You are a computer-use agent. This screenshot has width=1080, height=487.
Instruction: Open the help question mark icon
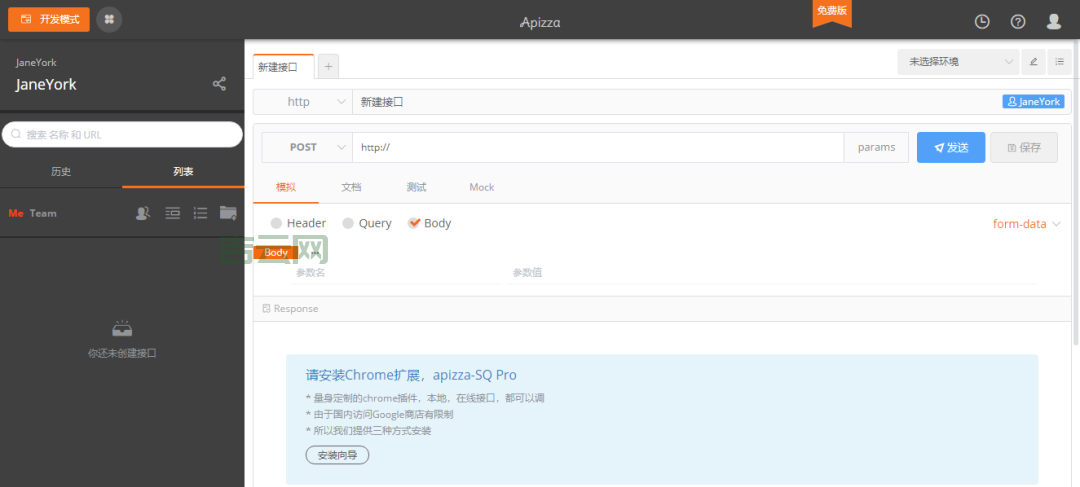coord(1018,21)
